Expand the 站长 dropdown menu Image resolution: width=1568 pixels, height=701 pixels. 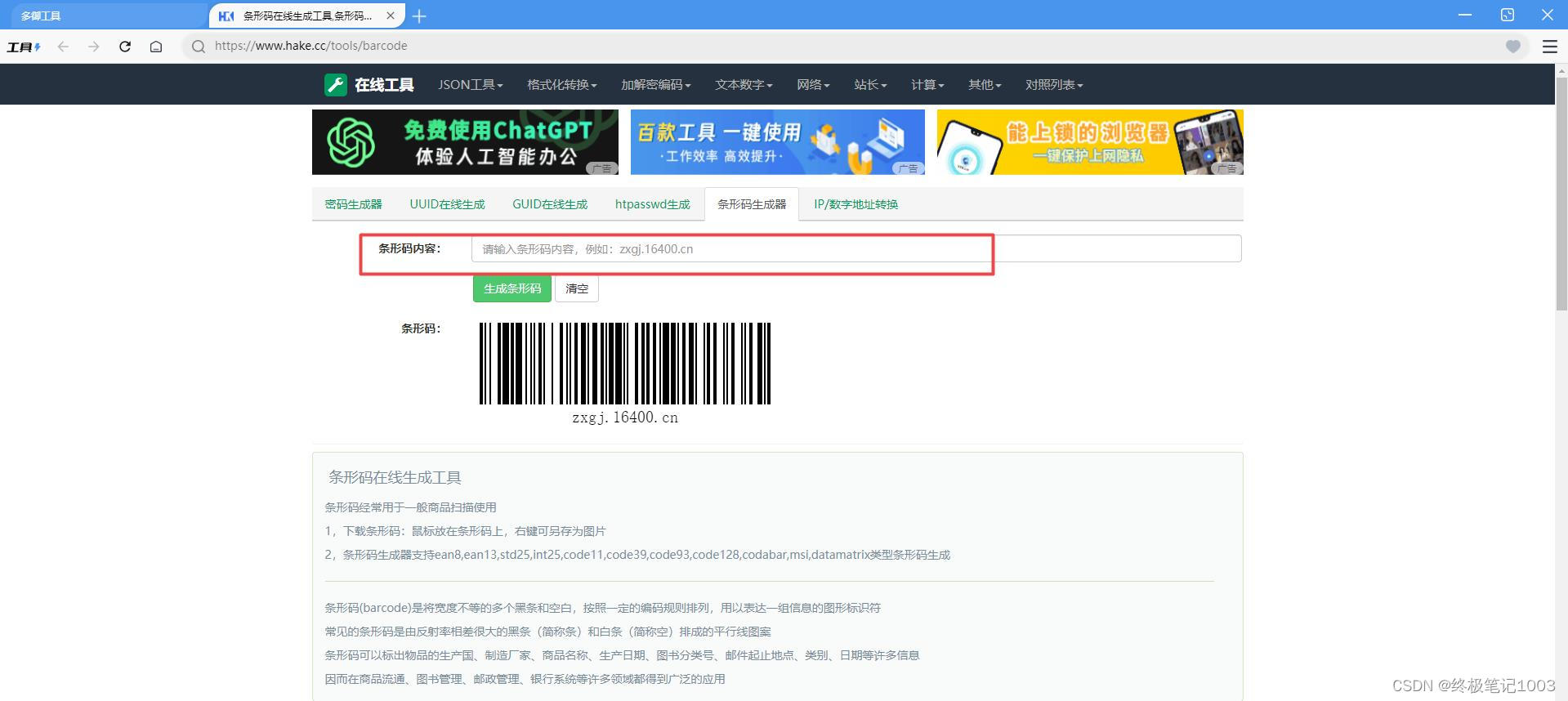[x=870, y=85]
